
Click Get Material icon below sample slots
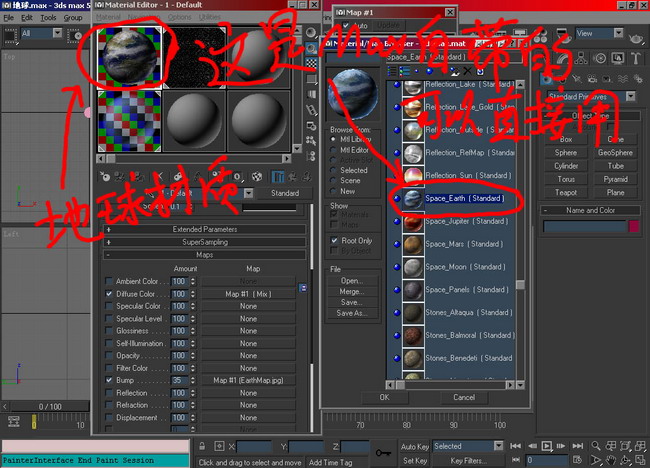105,177
